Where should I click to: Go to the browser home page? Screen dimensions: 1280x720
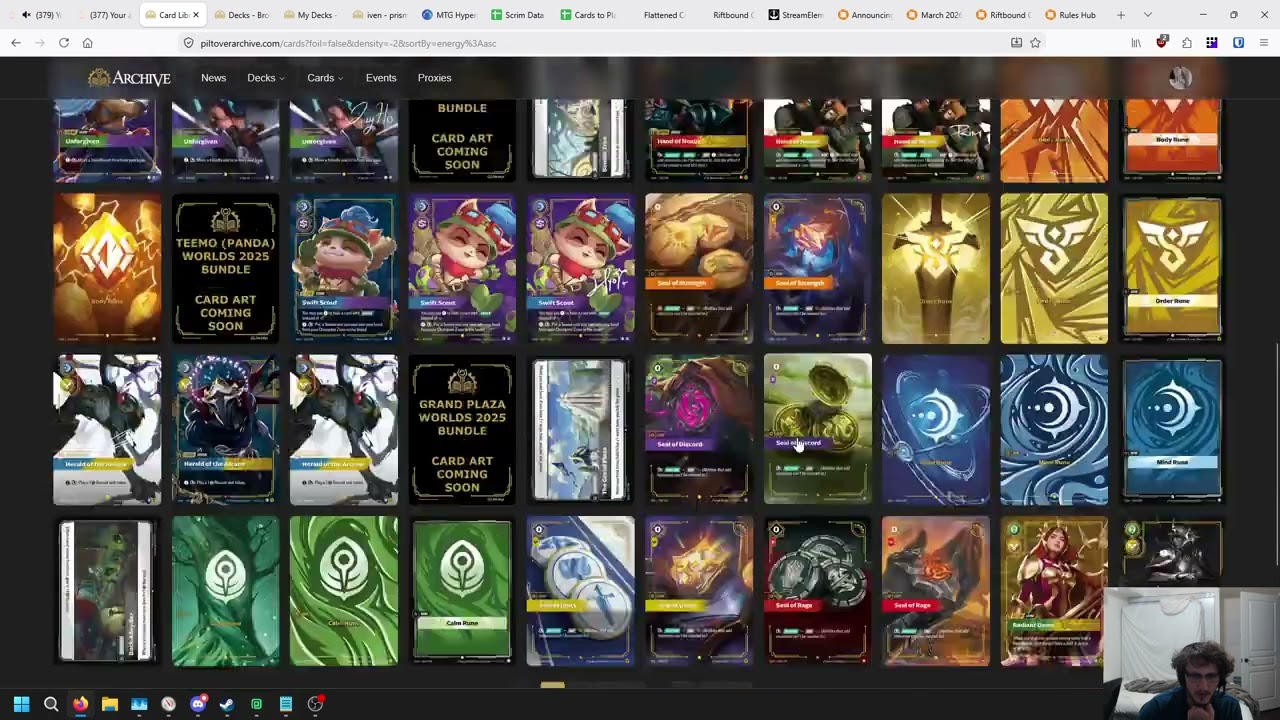(88, 43)
